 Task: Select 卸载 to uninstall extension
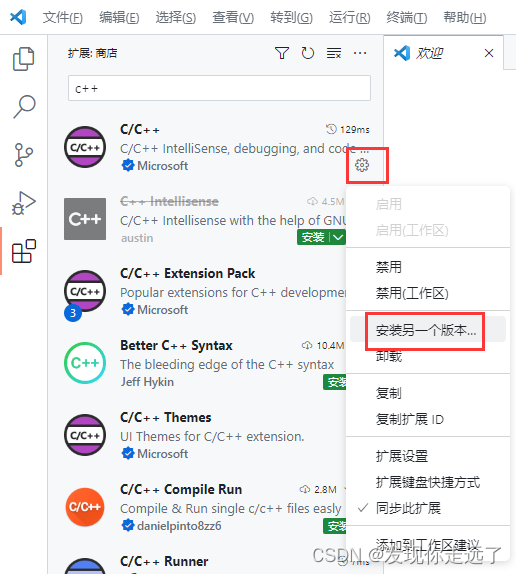428,356
